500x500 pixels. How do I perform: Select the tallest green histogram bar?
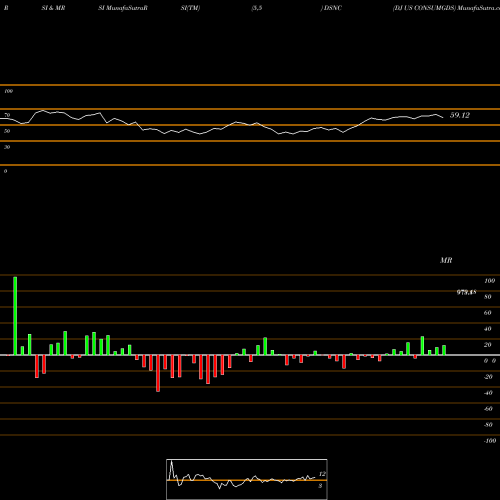pyautogui.click(x=15, y=316)
